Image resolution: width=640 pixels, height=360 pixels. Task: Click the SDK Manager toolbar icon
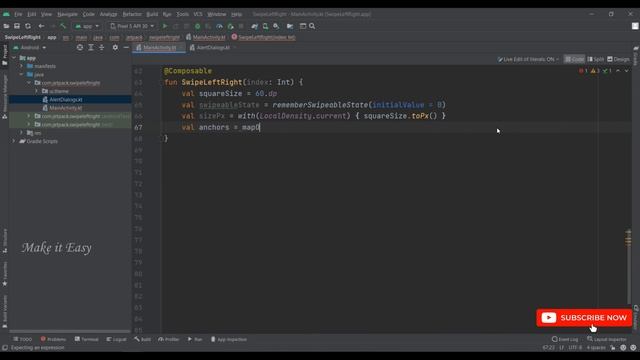(x=276, y=26)
